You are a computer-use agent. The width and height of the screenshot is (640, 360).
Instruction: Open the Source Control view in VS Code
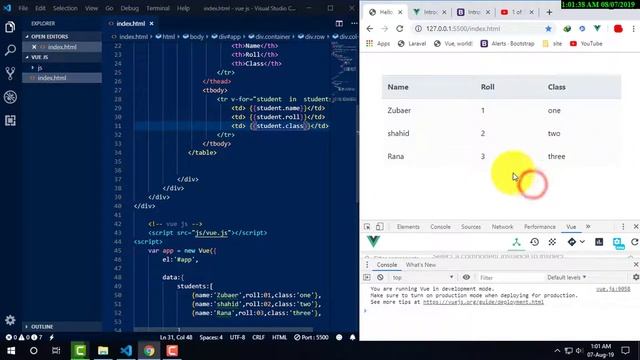coord(10,73)
